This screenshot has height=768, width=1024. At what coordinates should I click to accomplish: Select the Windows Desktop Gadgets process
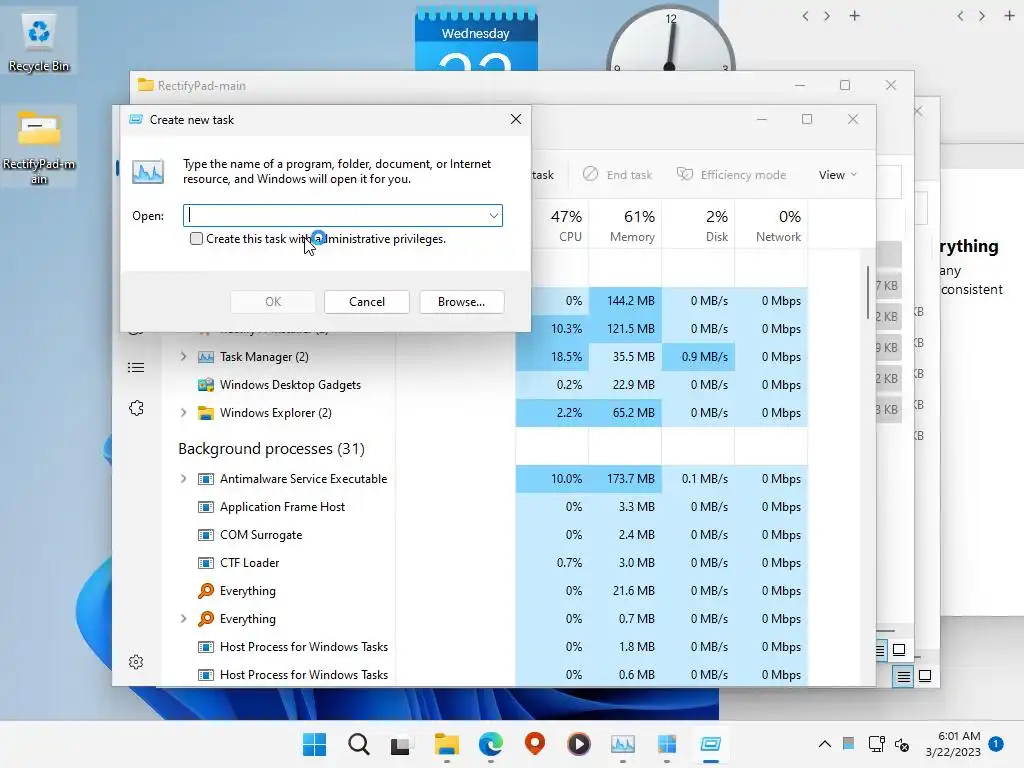290,385
